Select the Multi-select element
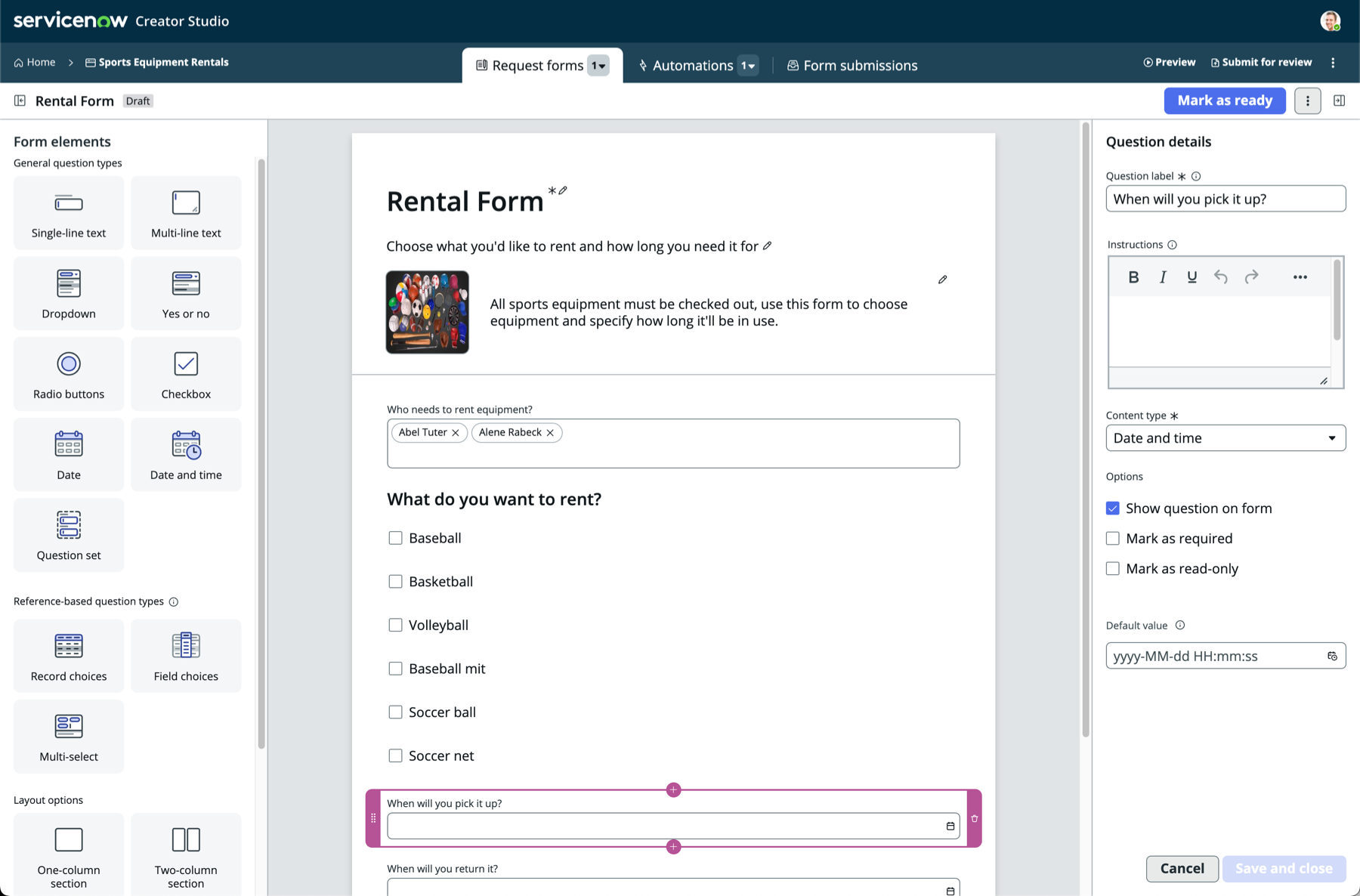1360x896 pixels. [x=69, y=737]
